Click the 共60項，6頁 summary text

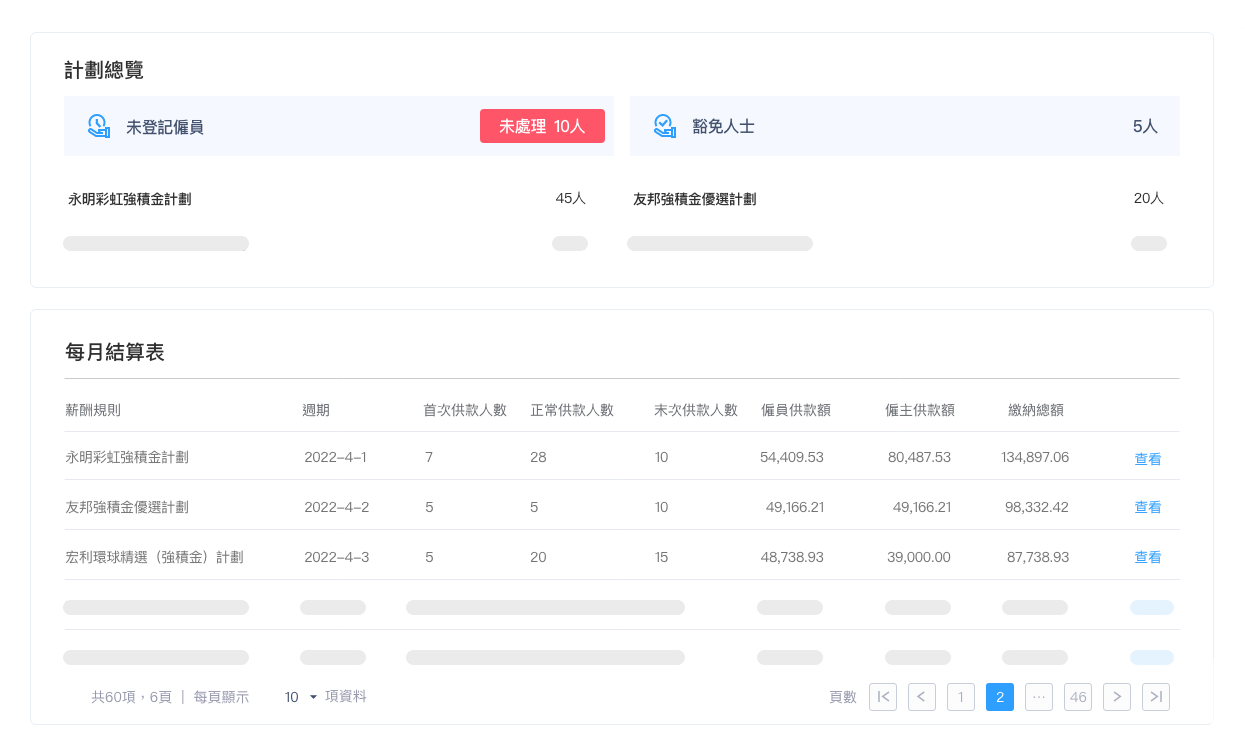pyautogui.click(x=131, y=697)
